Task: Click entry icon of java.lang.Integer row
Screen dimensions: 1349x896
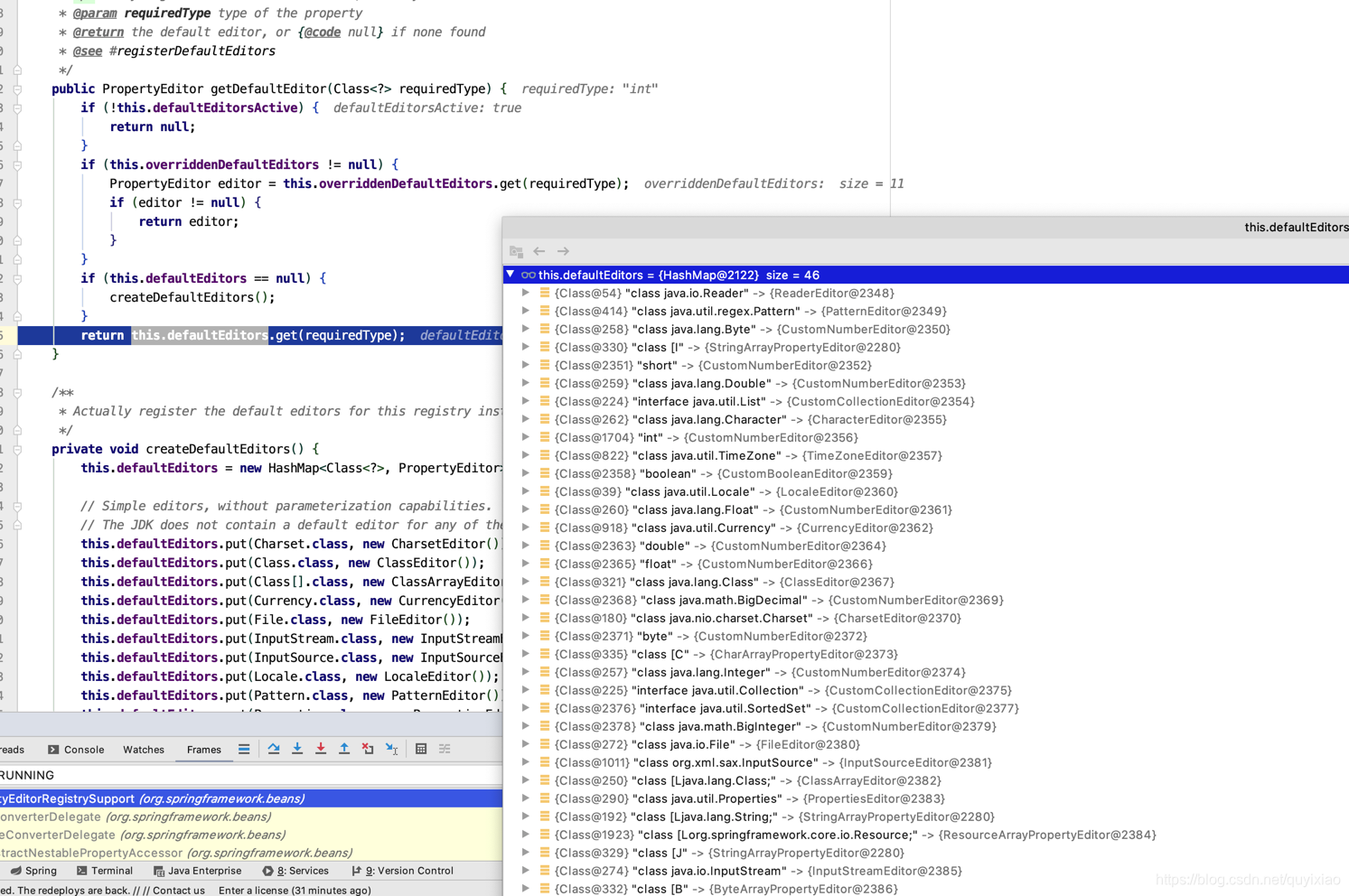Action: [545, 672]
